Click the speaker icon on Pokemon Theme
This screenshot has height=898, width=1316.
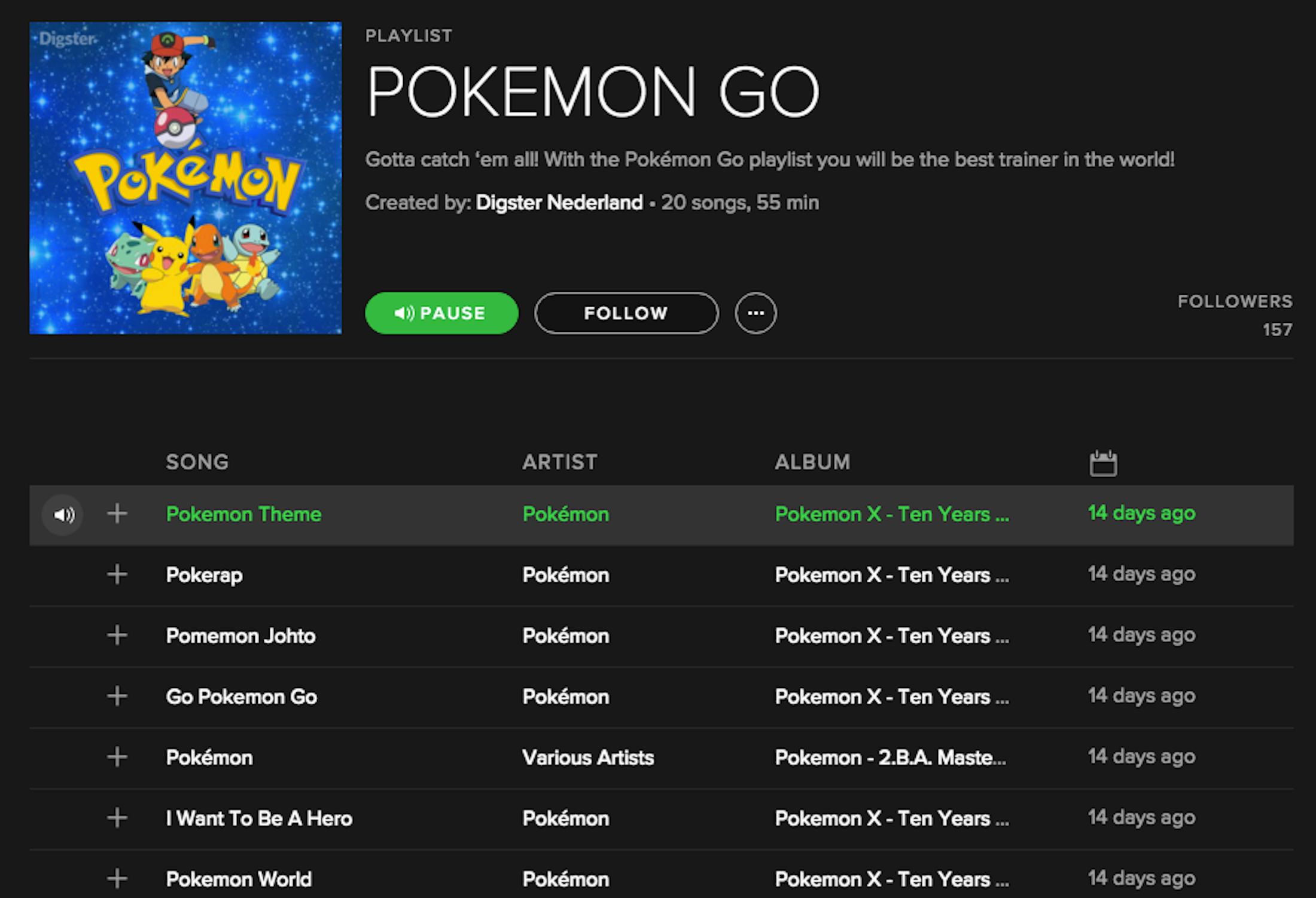(63, 514)
